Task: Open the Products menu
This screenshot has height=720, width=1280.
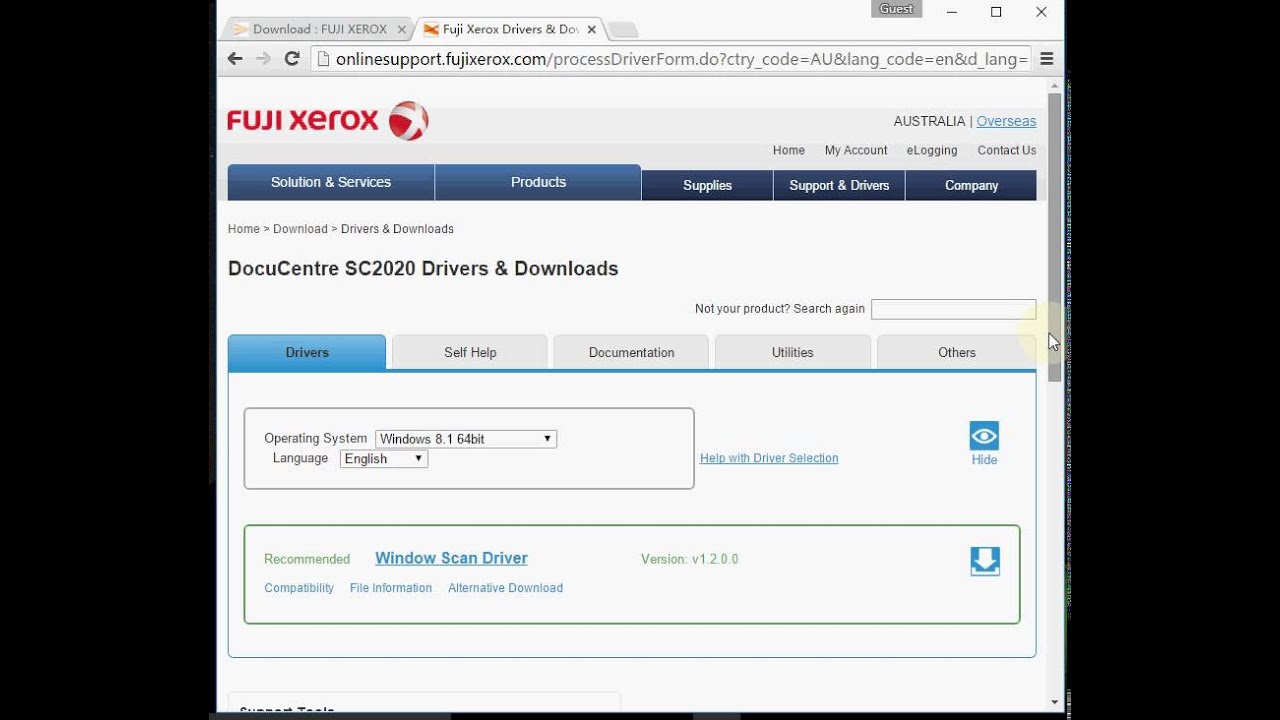Action: coord(538,182)
